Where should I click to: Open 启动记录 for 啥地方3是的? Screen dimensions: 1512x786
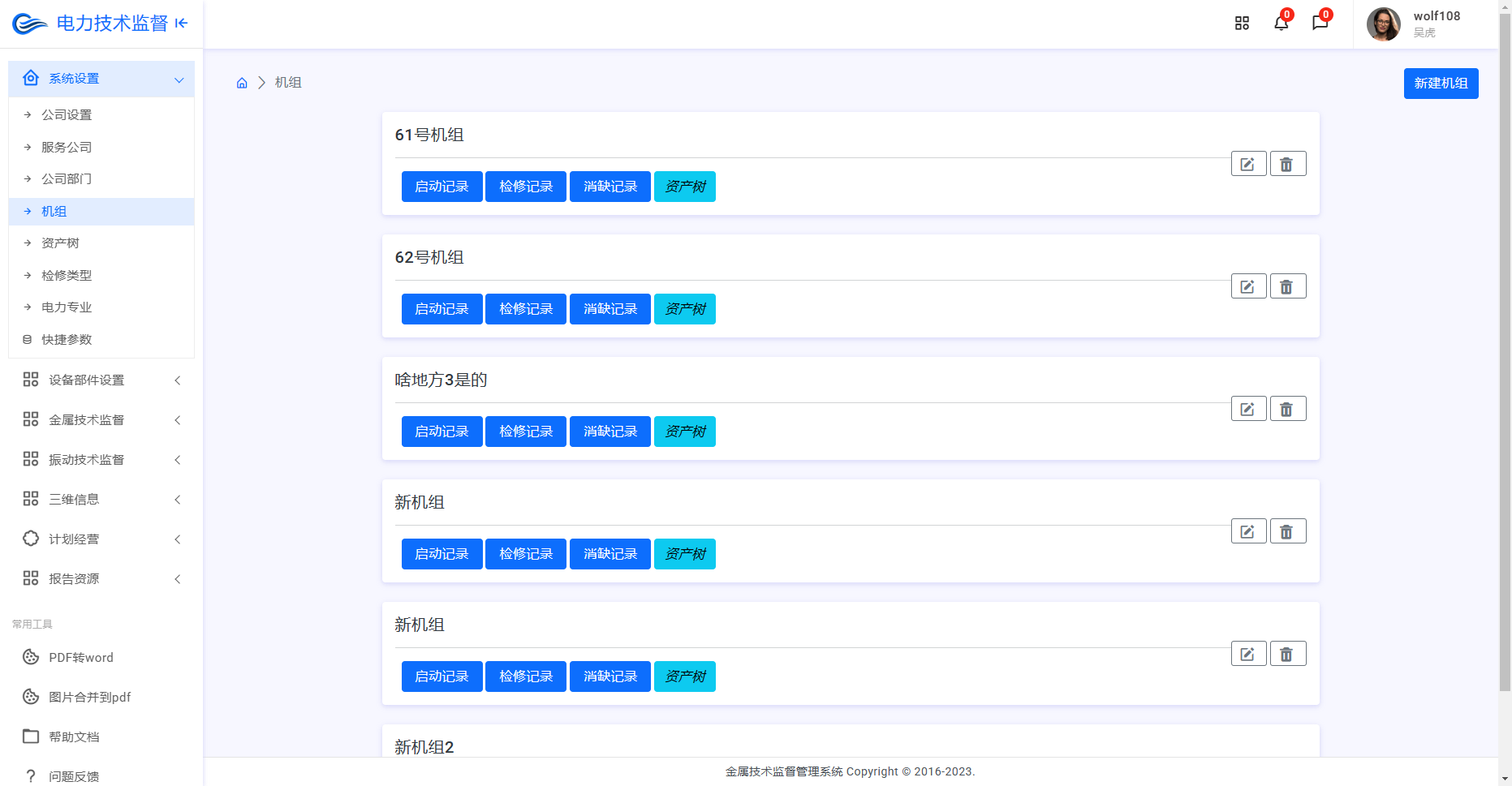pos(442,432)
